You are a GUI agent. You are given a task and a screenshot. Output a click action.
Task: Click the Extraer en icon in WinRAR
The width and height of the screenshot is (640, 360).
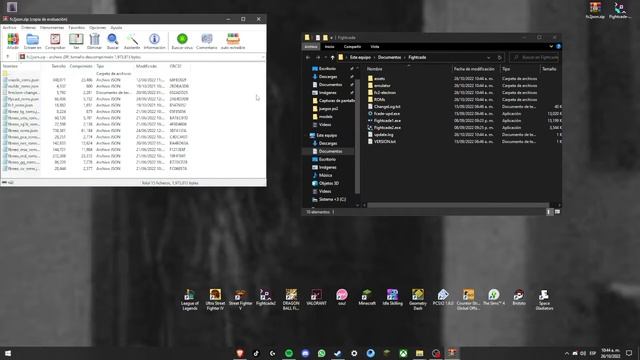click(33, 41)
